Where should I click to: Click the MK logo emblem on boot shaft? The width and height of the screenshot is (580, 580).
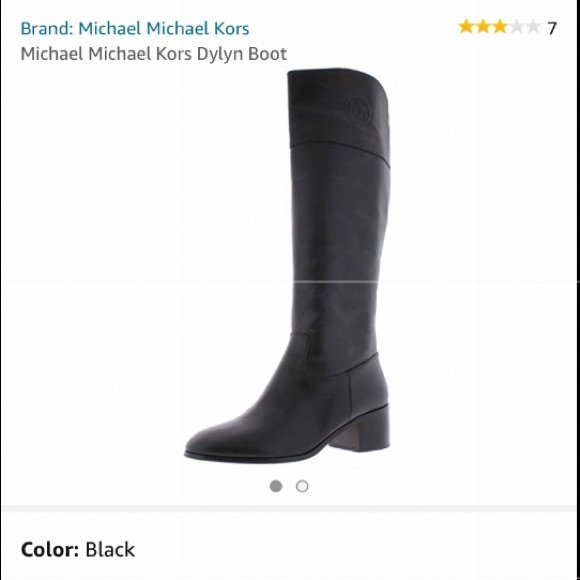click(358, 109)
